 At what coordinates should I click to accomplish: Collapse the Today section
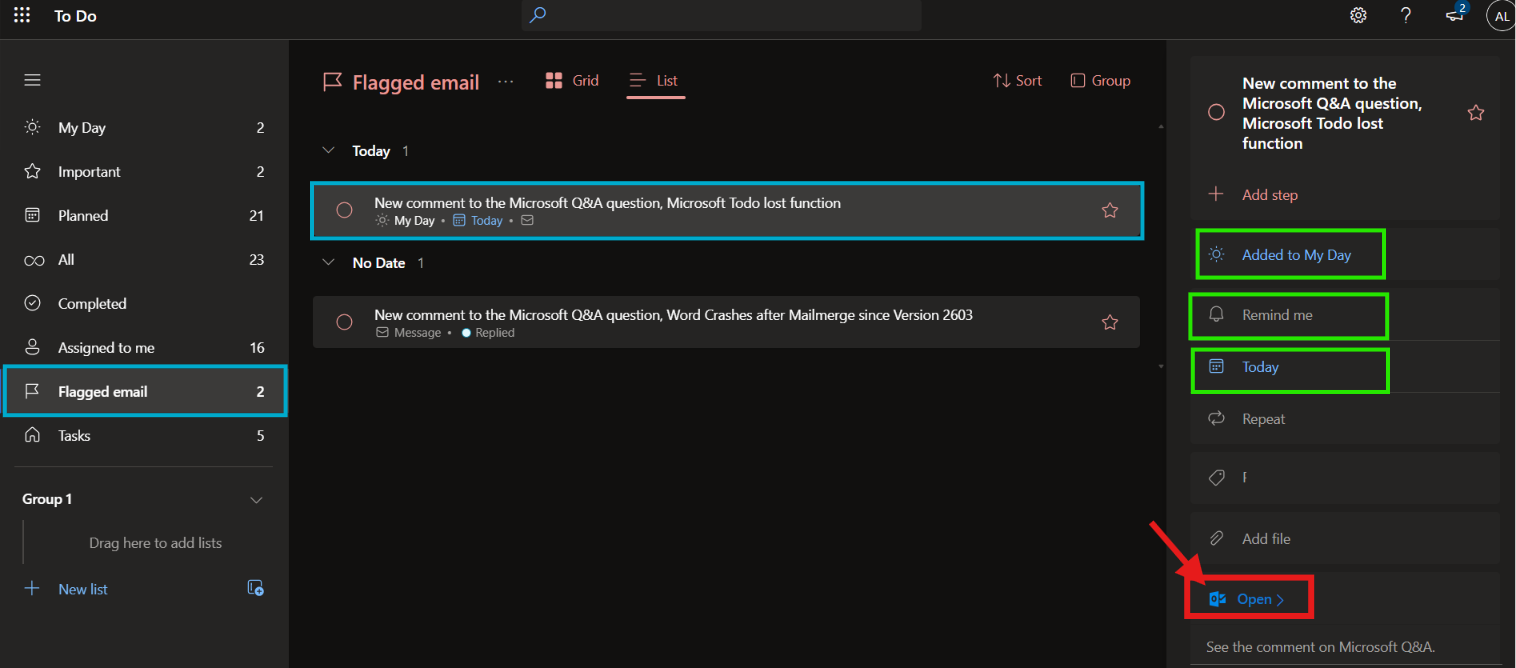[x=328, y=151]
